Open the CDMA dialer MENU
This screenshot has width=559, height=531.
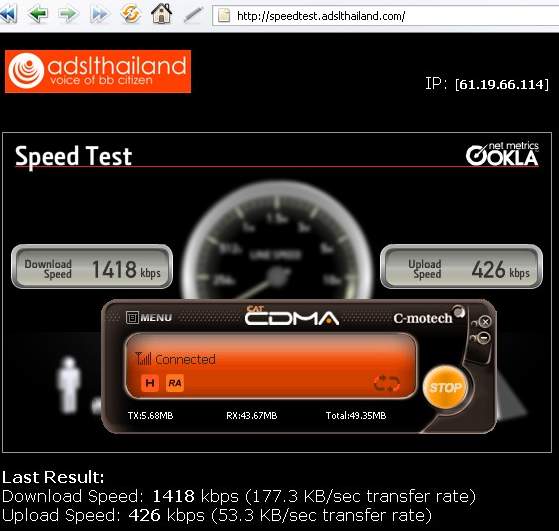149,317
